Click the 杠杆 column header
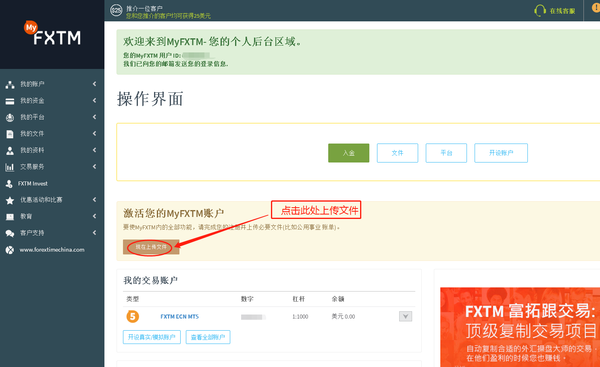This screenshot has height=367, width=600. (298, 299)
